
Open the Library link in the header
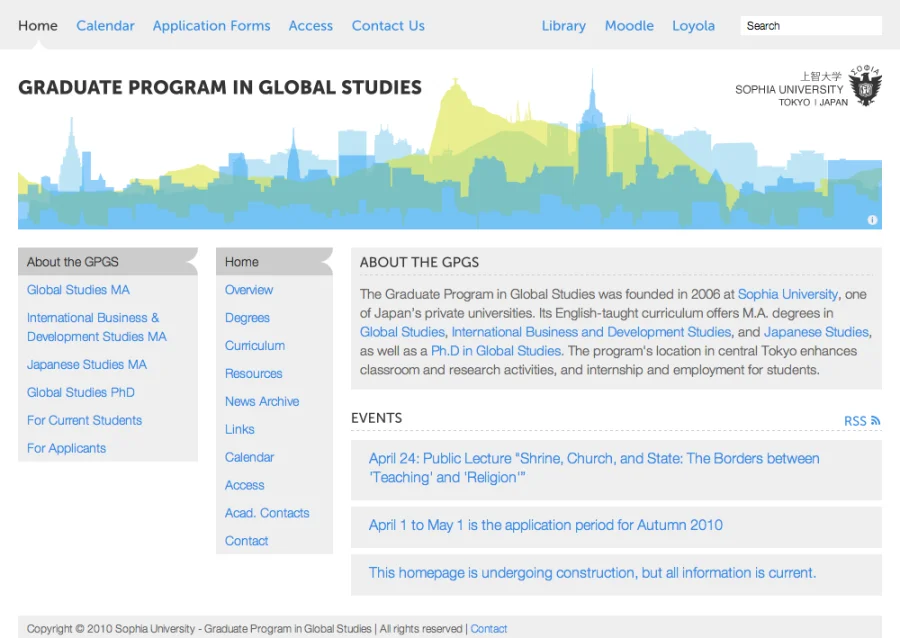coord(564,26)
